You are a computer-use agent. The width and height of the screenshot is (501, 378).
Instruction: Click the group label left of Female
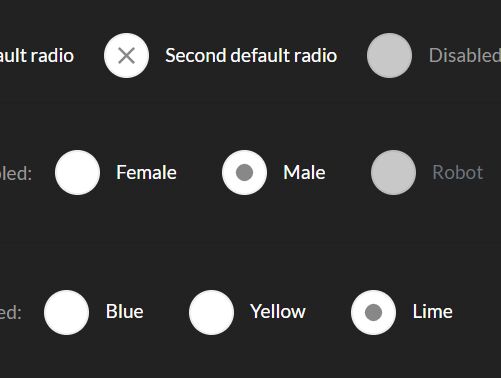pyautogui.click(x=16, y=173)
